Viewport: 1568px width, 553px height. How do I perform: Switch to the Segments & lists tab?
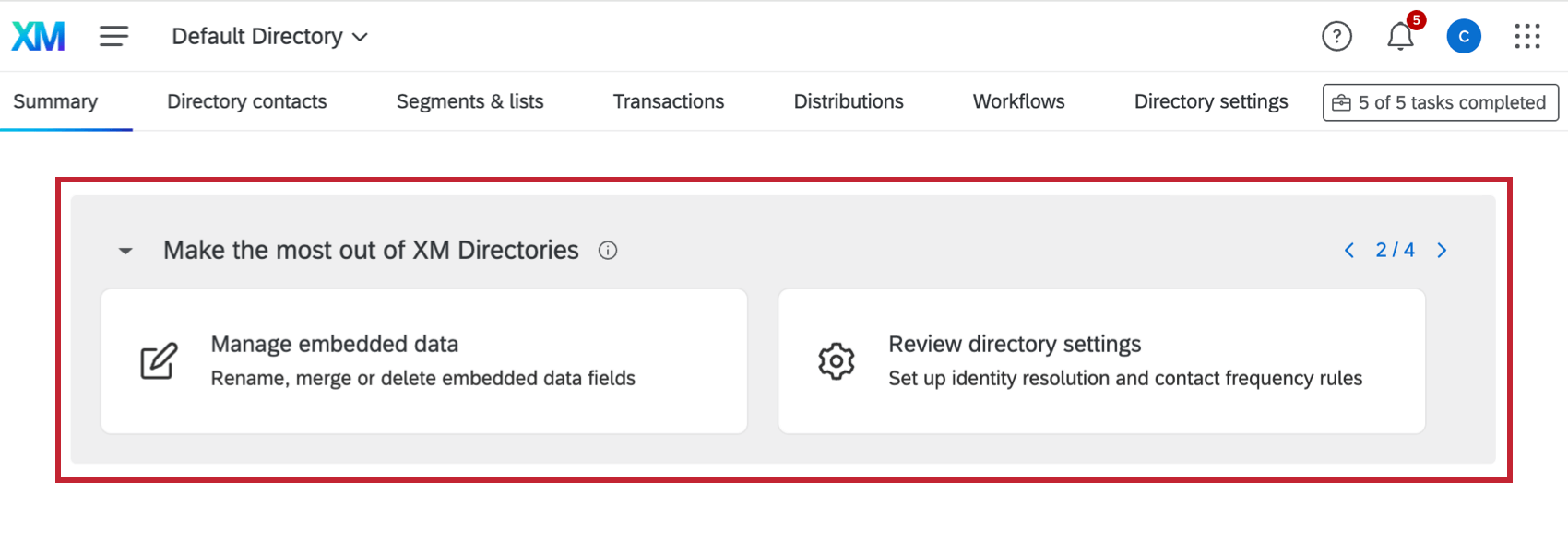click(469, 101)
